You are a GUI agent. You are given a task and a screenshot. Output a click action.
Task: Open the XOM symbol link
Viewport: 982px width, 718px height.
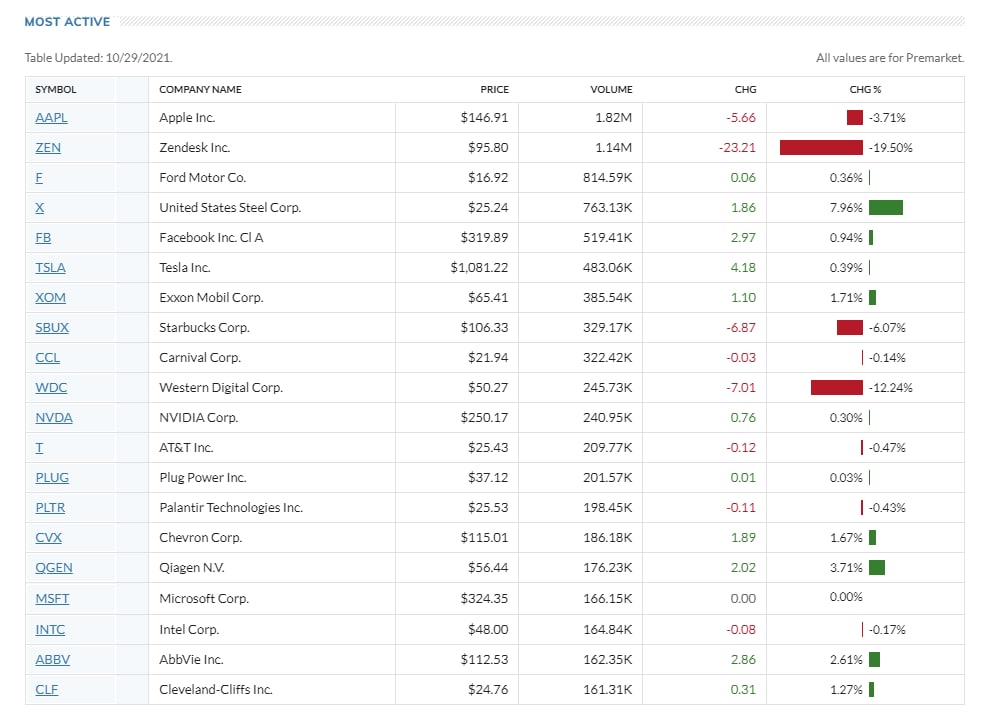point(50,298)
